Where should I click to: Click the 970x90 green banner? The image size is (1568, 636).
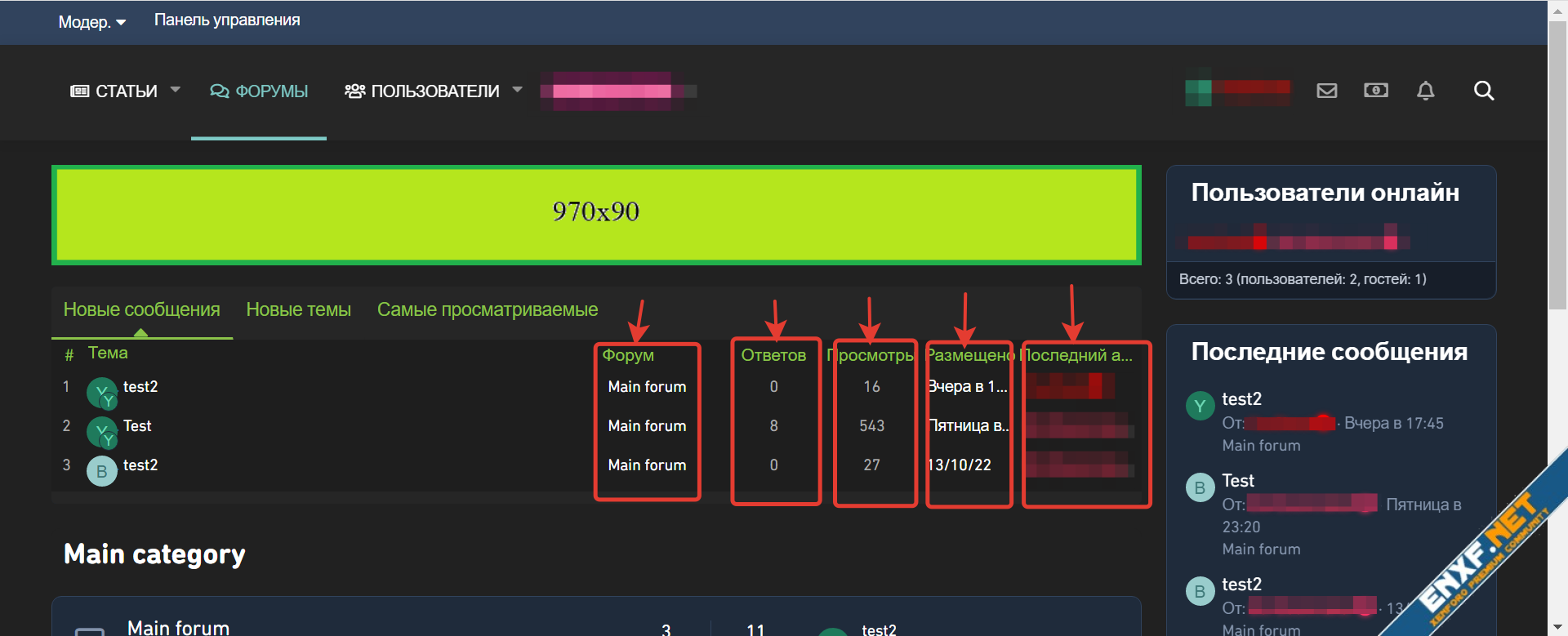(596, 216)
